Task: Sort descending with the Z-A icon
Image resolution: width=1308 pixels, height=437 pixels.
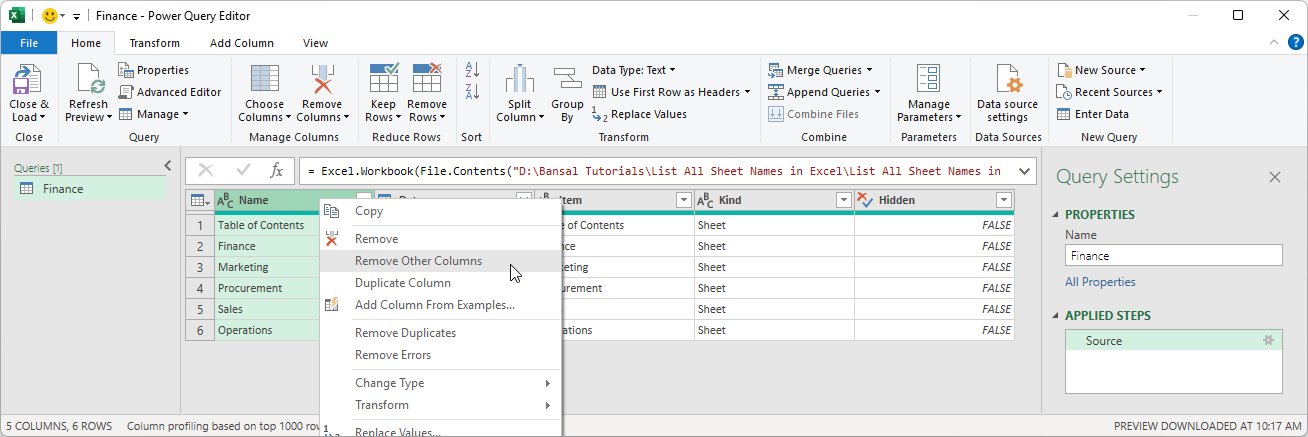Action: [472, 91]
